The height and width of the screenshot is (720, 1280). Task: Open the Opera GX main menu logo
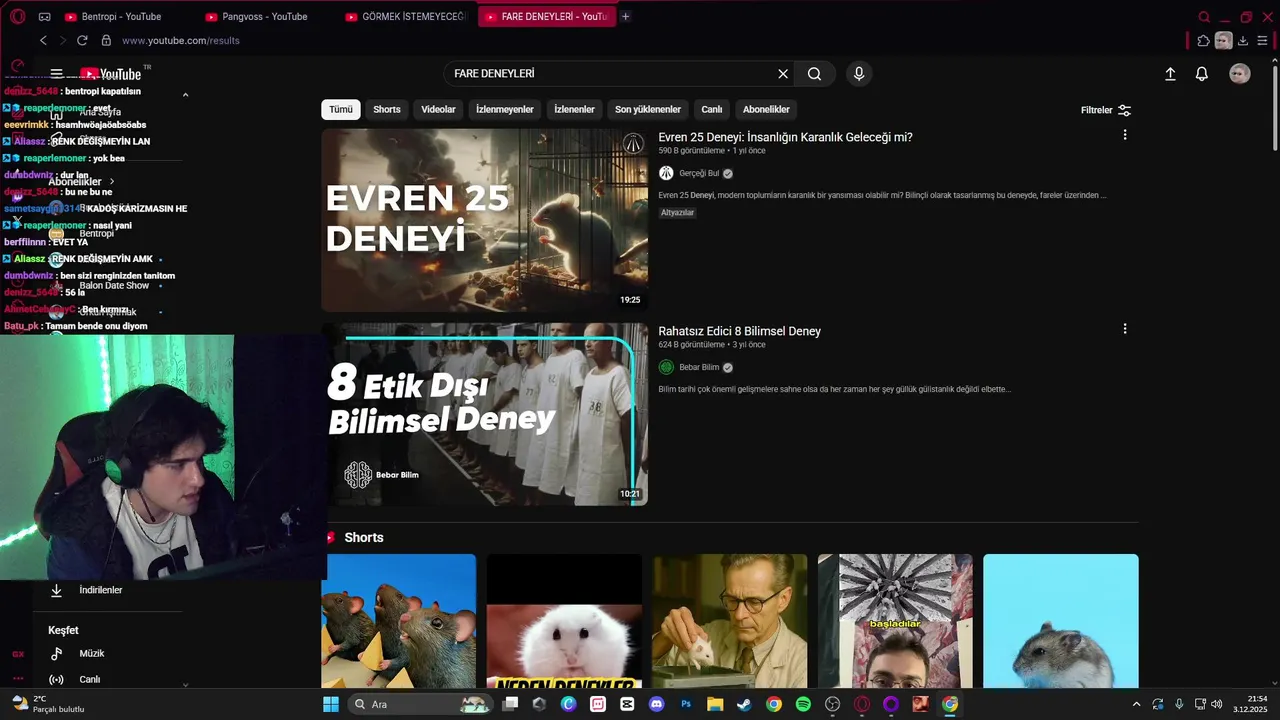pyautogui.click(x=18, y=17)
